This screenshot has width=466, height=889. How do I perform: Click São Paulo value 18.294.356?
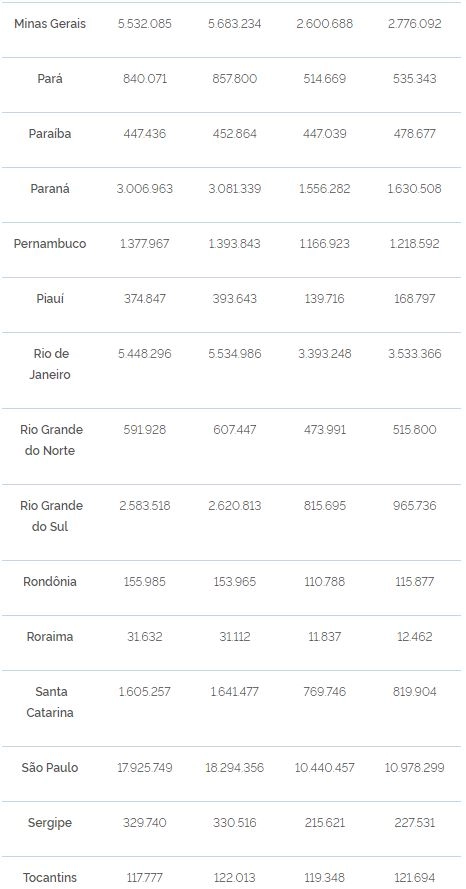tap(235, 768)
